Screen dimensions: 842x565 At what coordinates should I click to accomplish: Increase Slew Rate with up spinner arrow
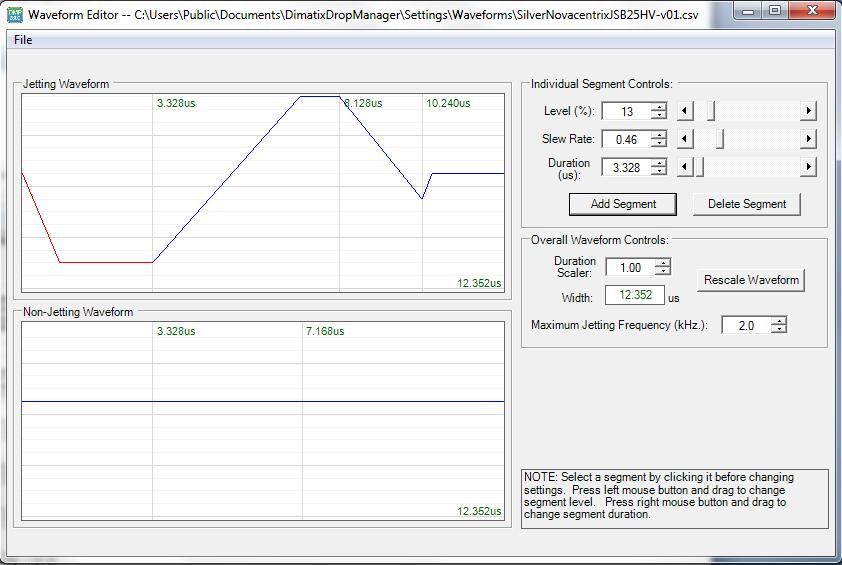click(x=659, y=135)
